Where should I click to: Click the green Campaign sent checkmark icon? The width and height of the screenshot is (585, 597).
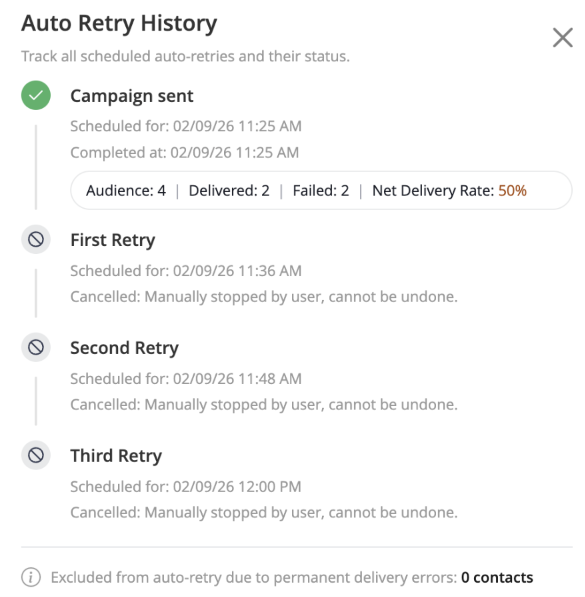(x=36, y=95)
